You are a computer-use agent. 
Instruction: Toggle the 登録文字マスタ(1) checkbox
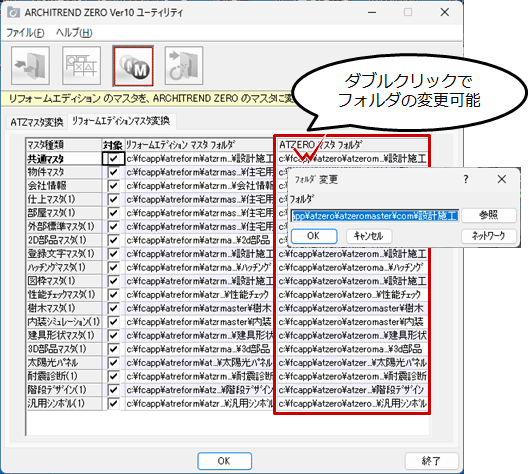pos(114,254)
